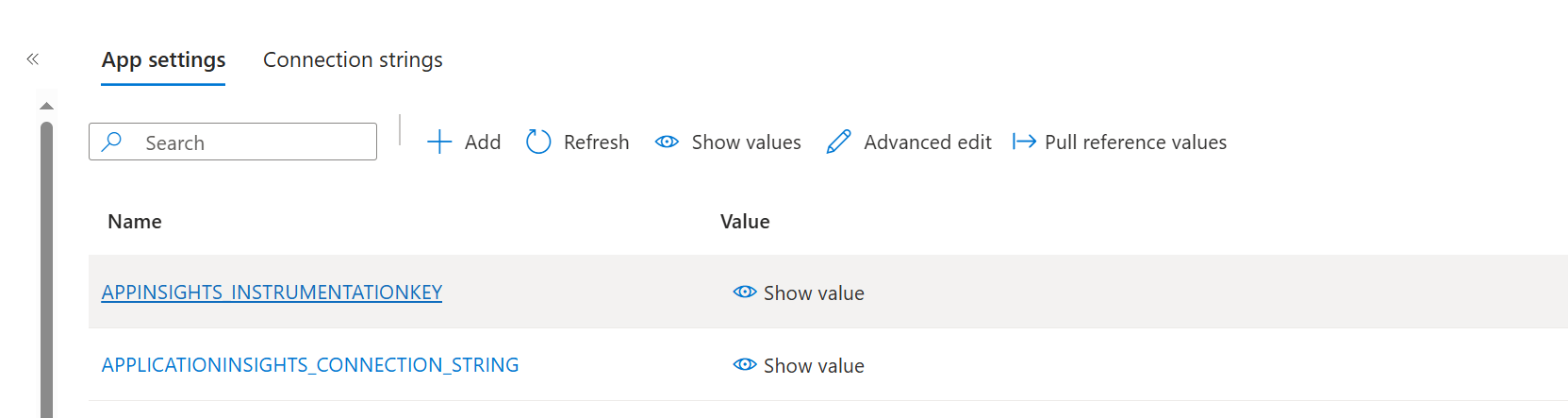
Task: Refresh the application settings list
Action: click(x=596, y=142)
